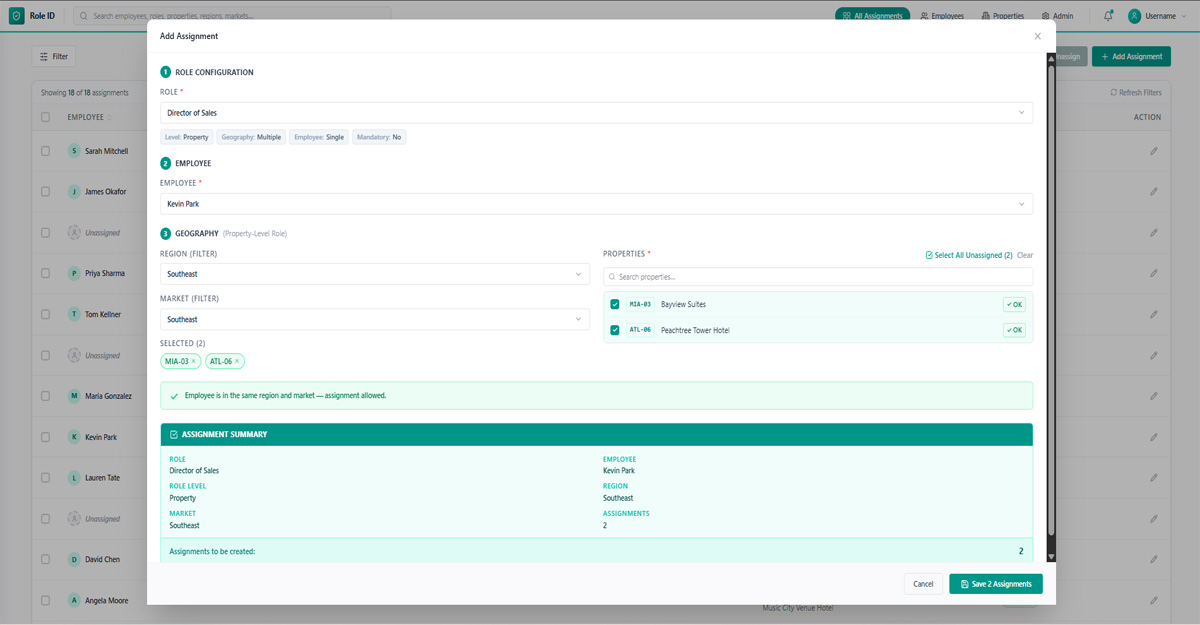Go to the Employees tab
The width and height of the screenshot is (1200, 625).
[x=942, y=16]
